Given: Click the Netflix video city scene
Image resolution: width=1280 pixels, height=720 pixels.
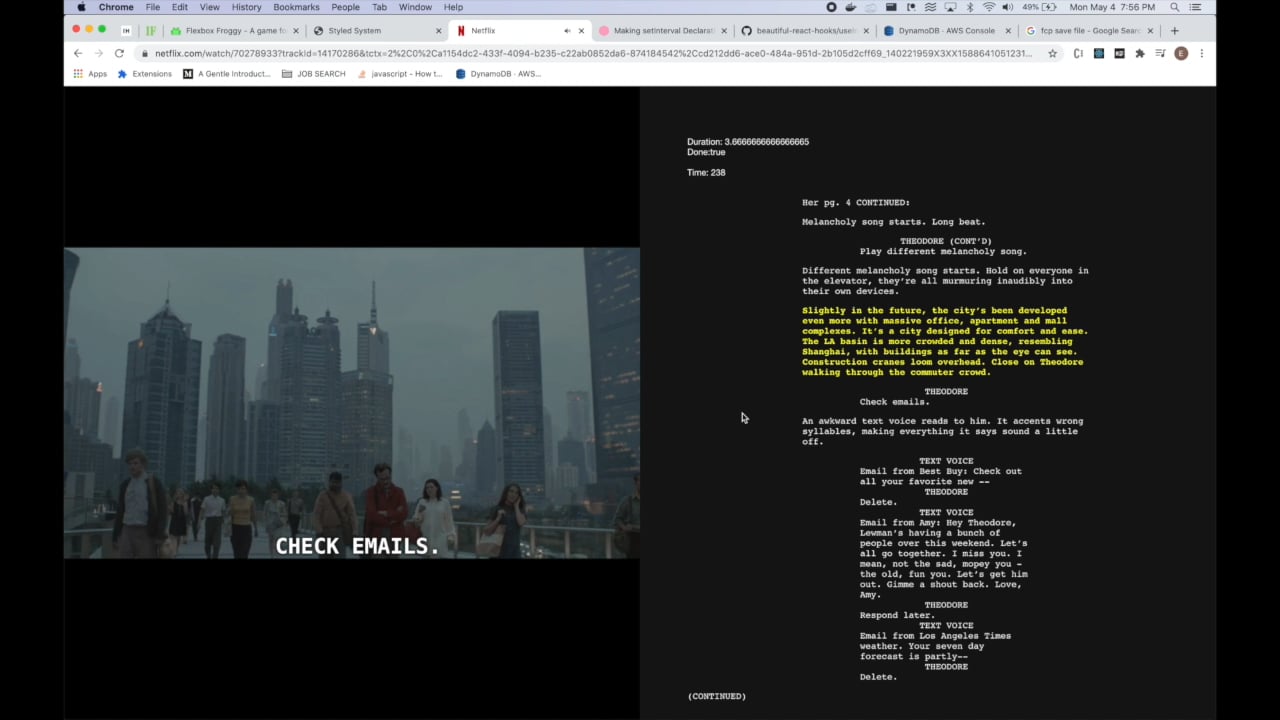Looking at the screenshot, I should click(352, 403).
